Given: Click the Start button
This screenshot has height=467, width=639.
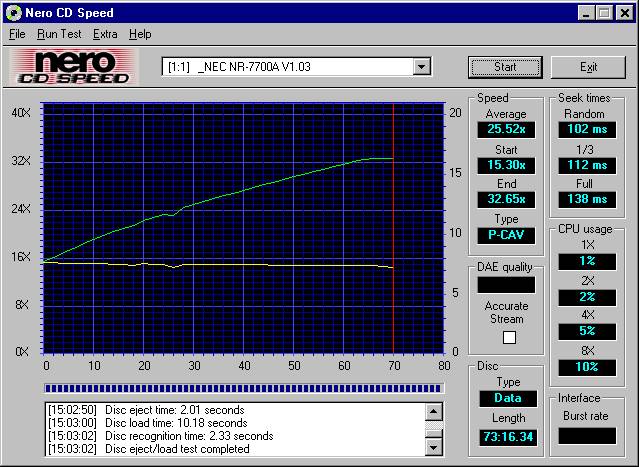Looking at the screenshot, I should (505, 67).
